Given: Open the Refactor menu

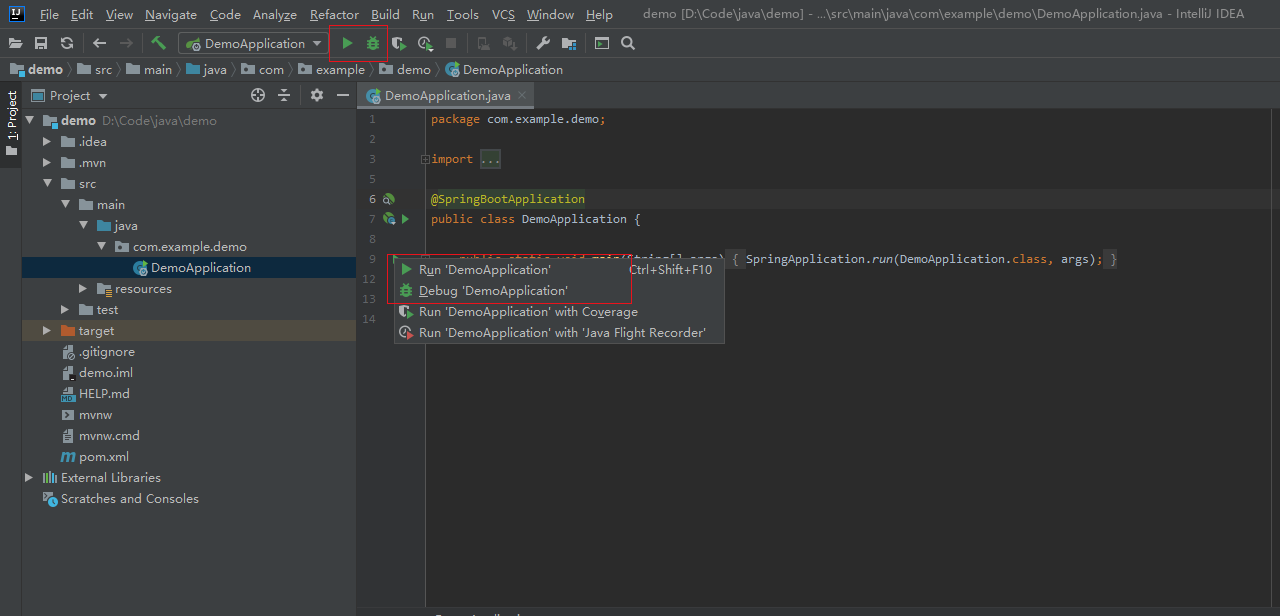Looking at the screenshot, I should tap(334, 15).
